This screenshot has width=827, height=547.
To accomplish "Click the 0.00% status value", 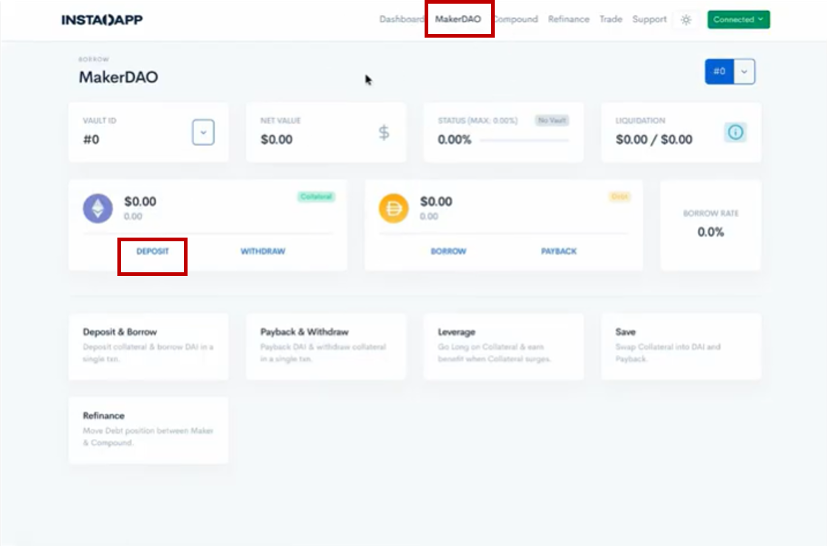I will pyautogui.click(x=454, y=140).
